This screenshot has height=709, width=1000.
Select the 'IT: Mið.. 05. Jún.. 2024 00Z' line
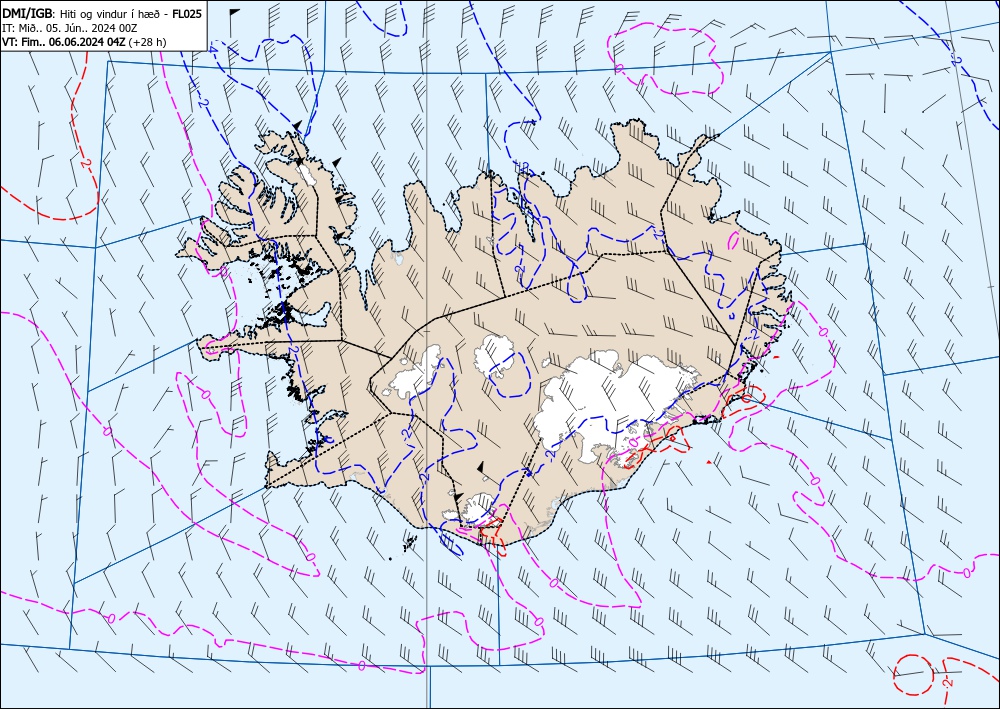tap(70, 27)
